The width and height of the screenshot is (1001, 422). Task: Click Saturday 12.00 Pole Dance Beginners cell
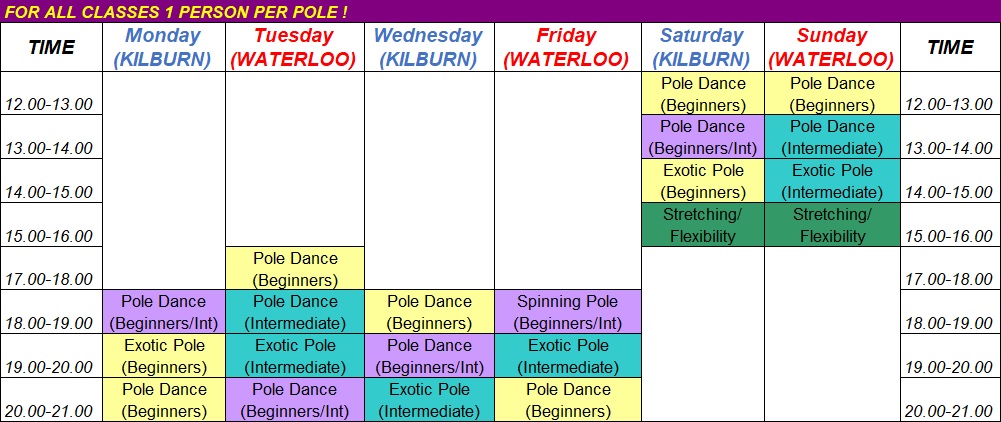(702, 93)
